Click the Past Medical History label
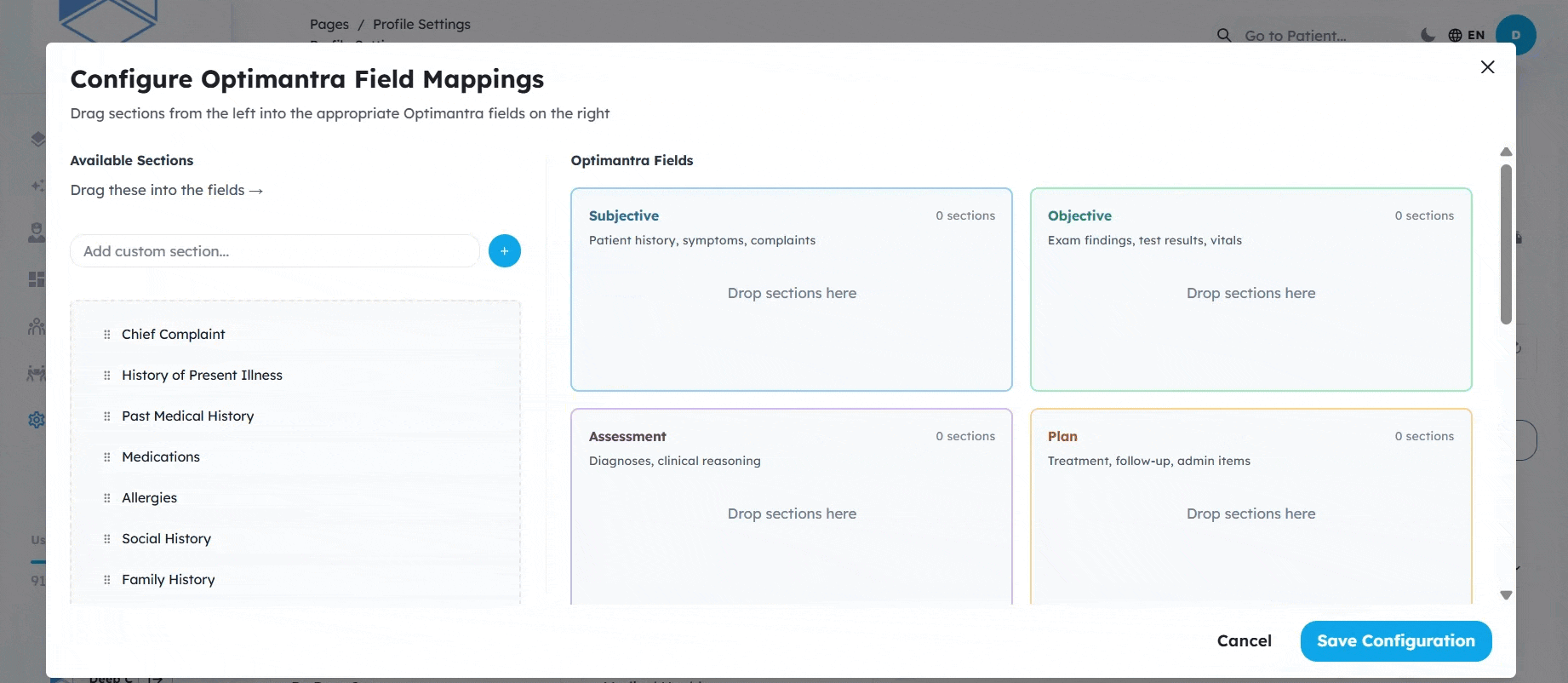Image resolution: width=1568 pixels, height=683 pixels. [x=188, y=416]
